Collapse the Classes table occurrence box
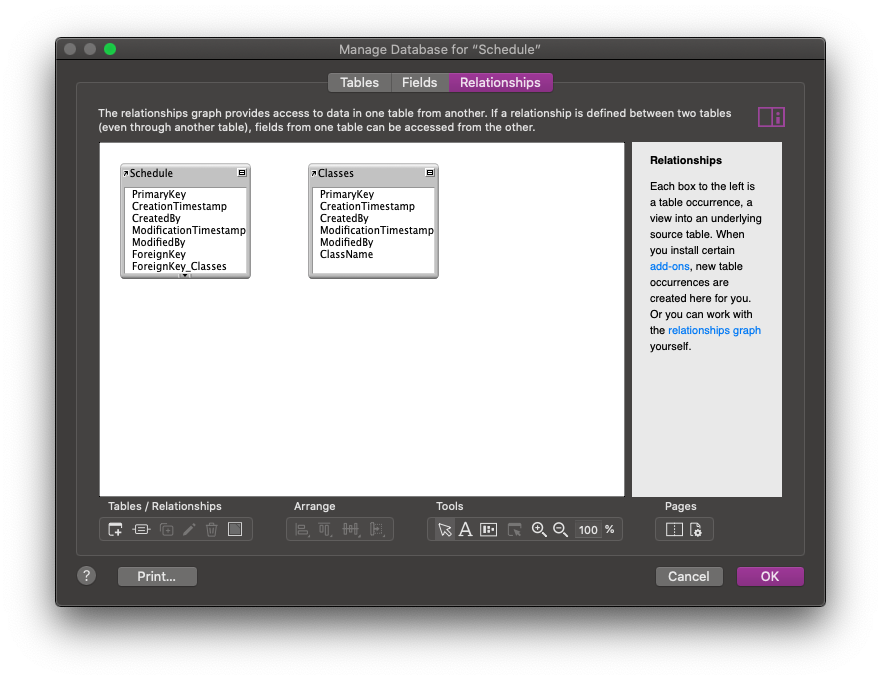Screen dimensions: 881x680 [x=430, y=173]
